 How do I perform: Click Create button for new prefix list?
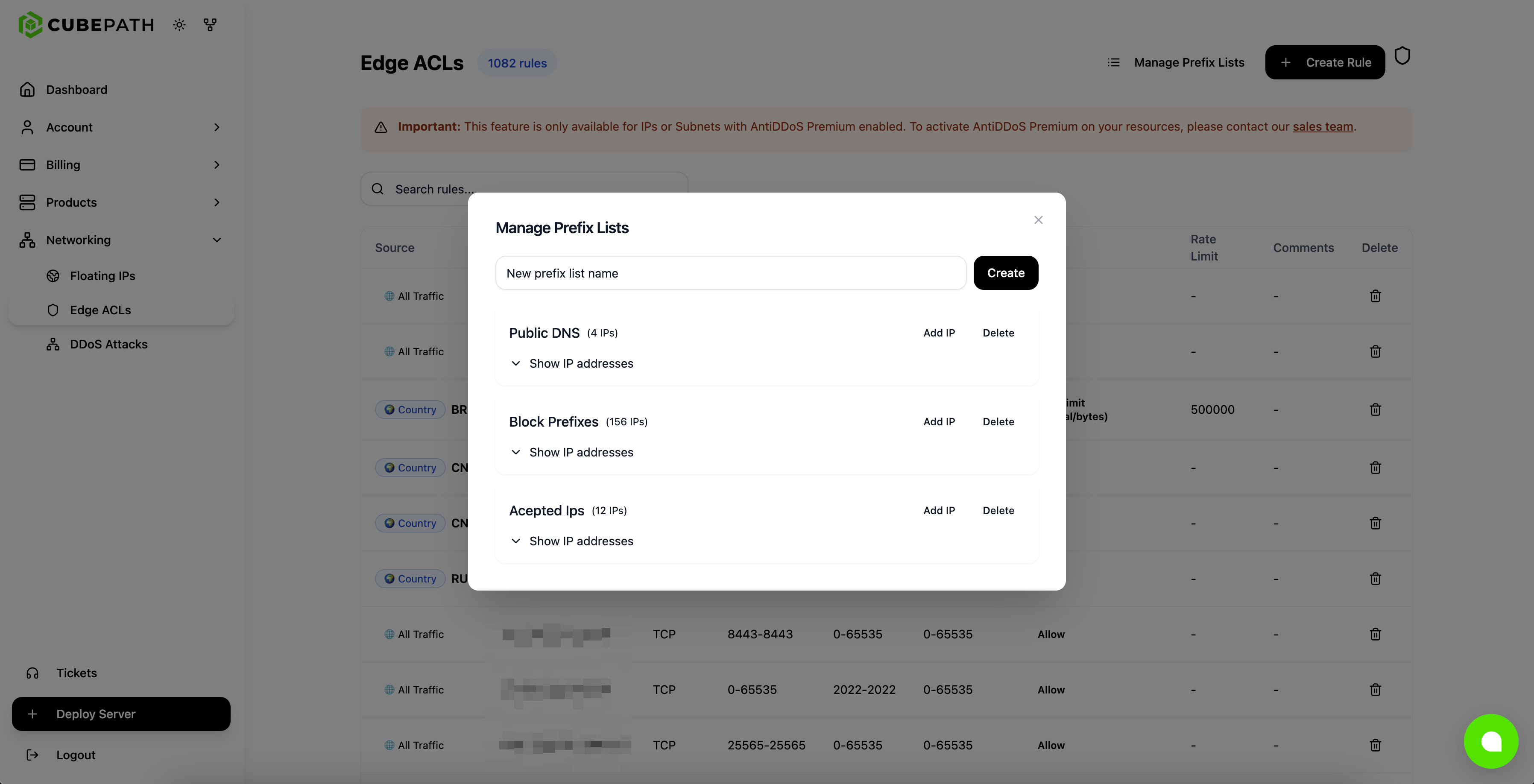1005,273
